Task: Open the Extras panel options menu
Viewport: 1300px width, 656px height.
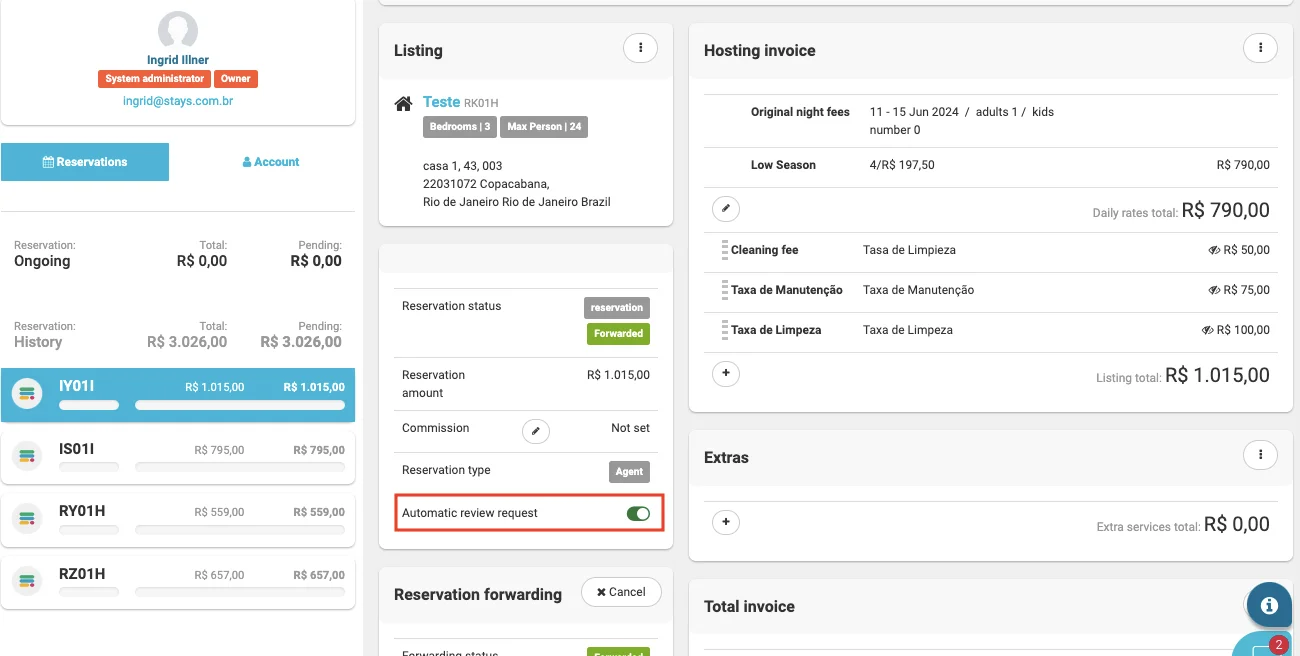Action: [1260, 455]
